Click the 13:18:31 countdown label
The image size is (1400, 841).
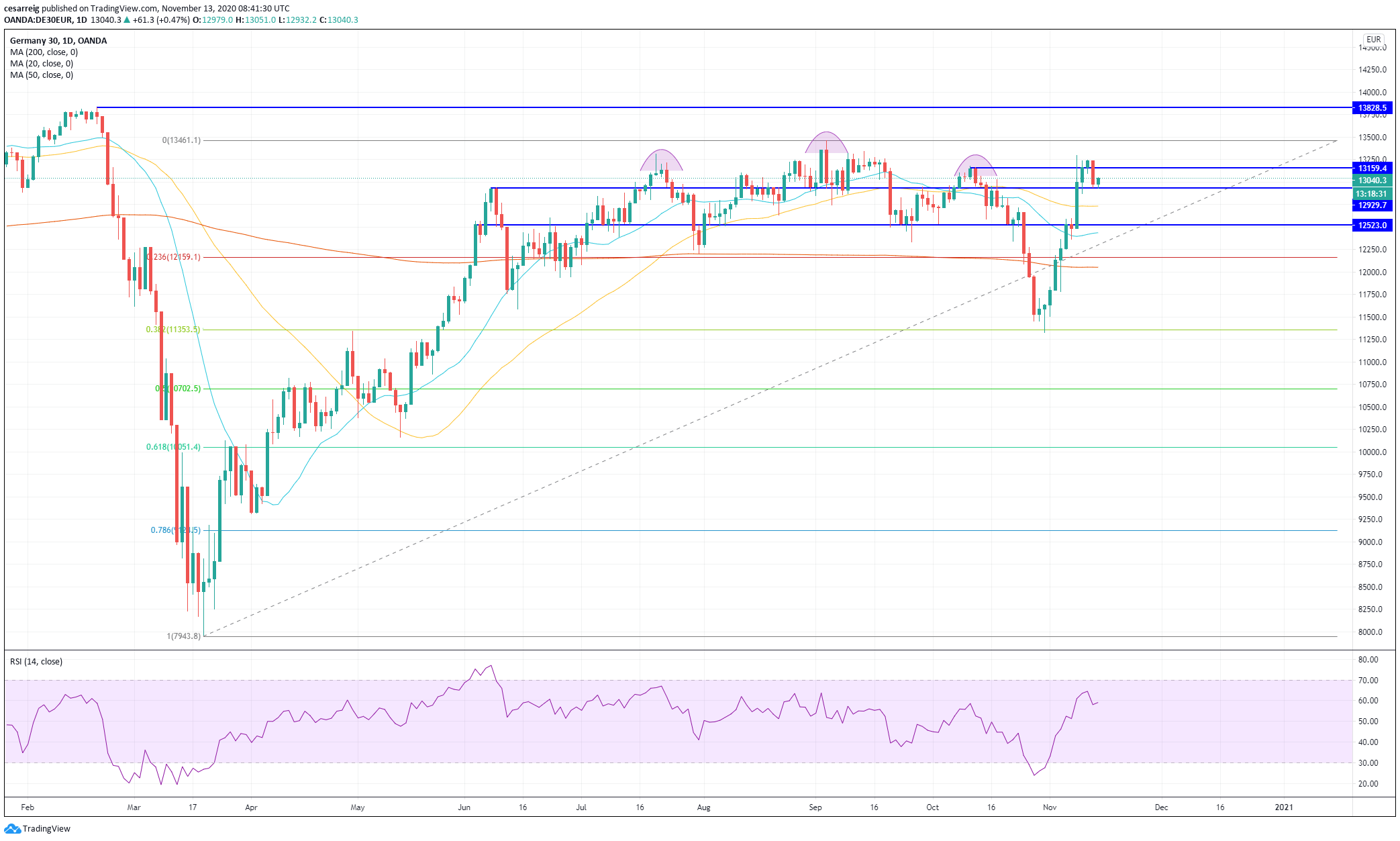[1372, 194]
